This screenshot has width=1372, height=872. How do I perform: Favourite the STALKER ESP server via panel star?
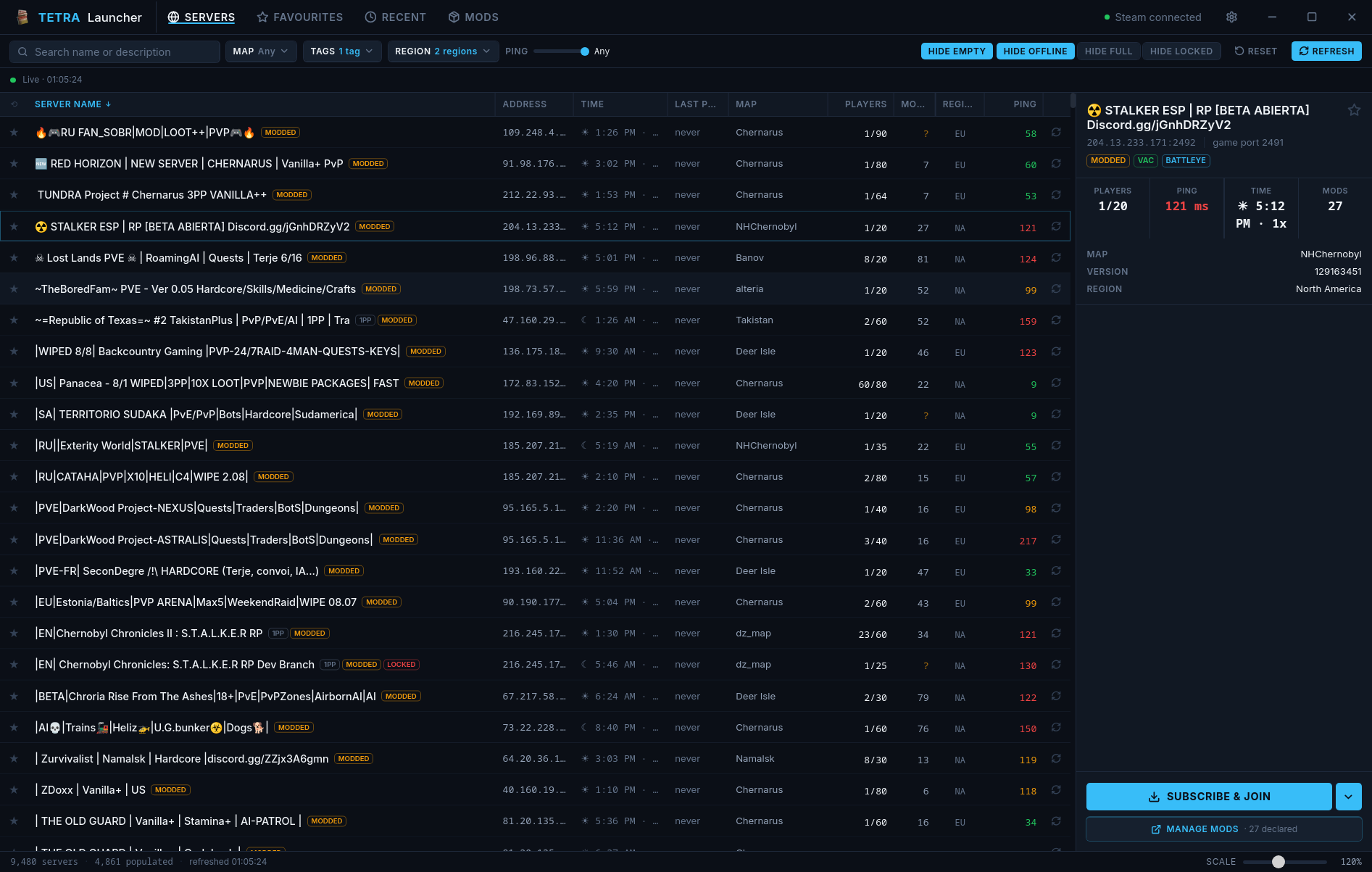tap(1354, 110)
